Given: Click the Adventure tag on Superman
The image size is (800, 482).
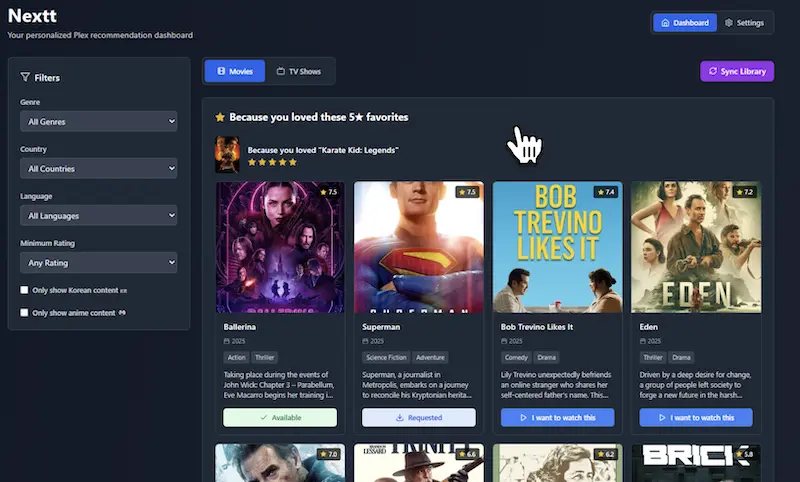Looking at the screenshot, I should click(x=430, y=358).
